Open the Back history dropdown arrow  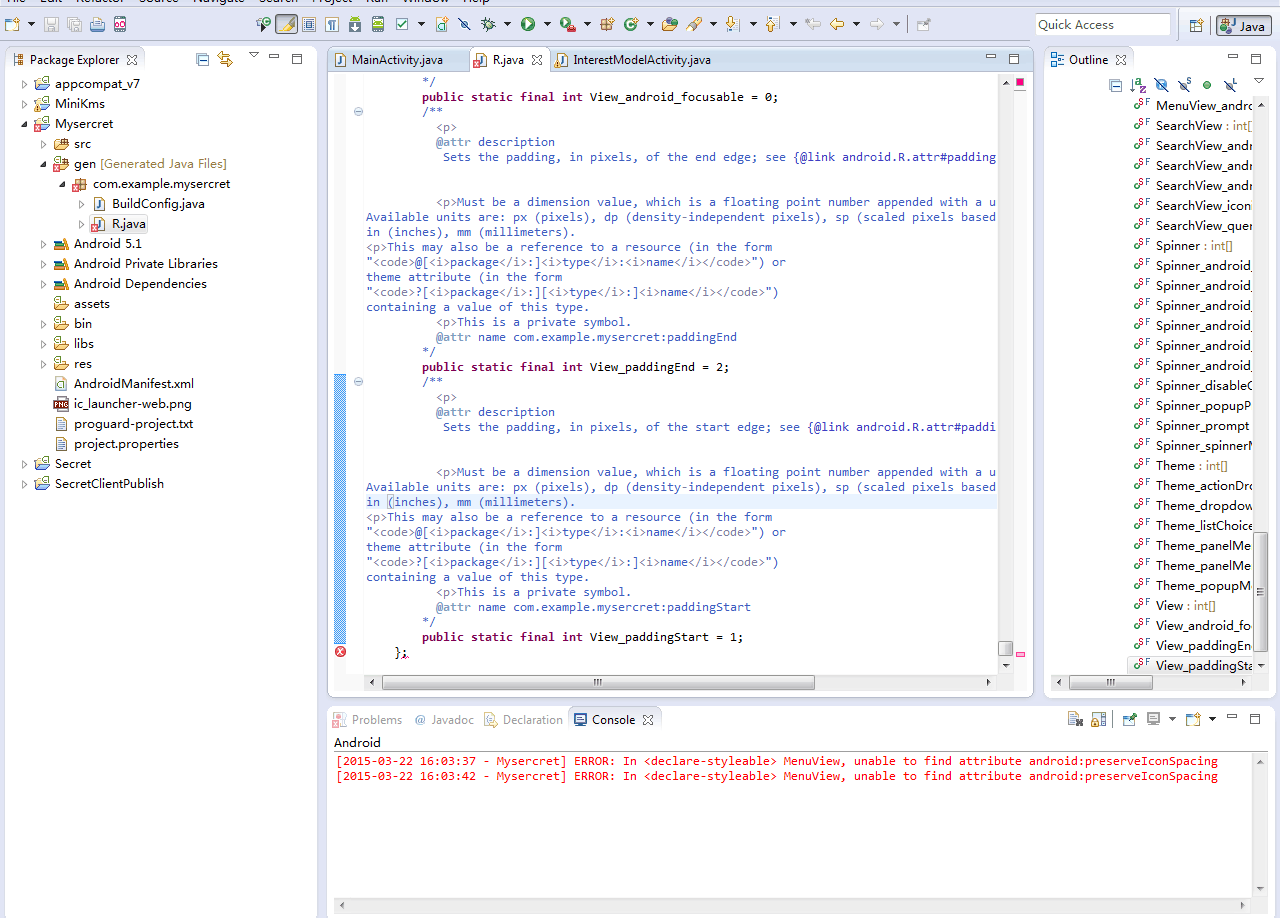[x=856, y=24]
